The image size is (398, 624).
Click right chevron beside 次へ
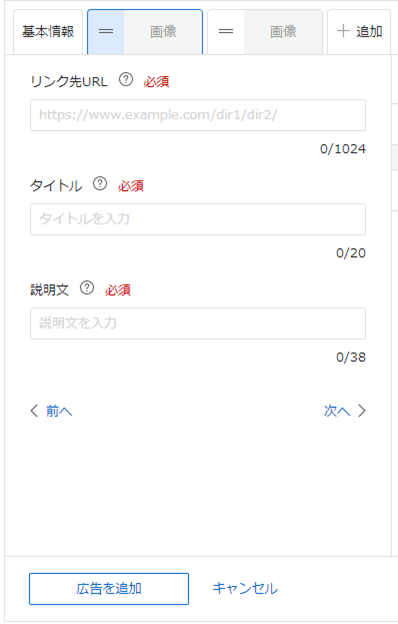tap(362, 411)
